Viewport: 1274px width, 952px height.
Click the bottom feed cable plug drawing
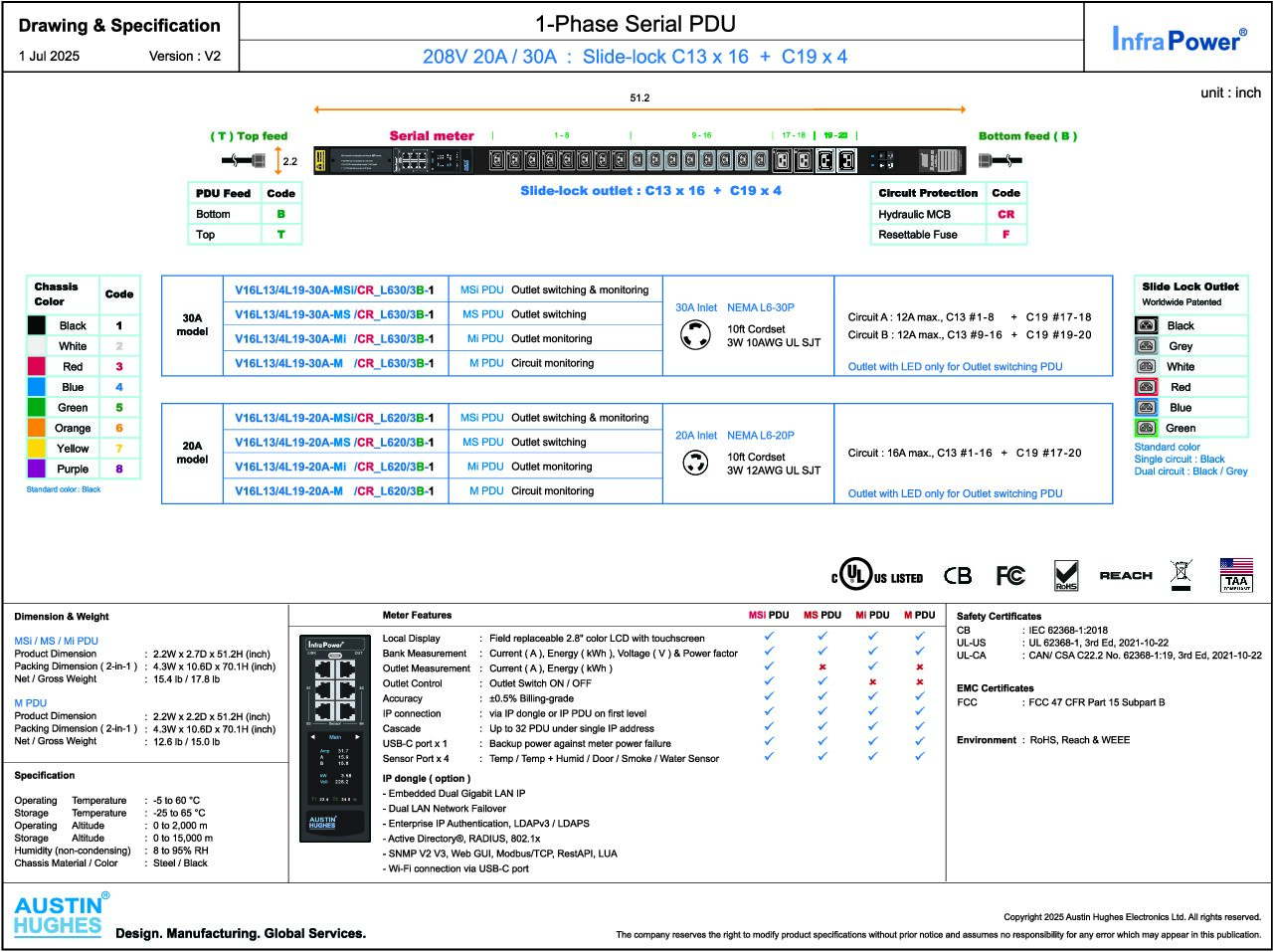1001,160
